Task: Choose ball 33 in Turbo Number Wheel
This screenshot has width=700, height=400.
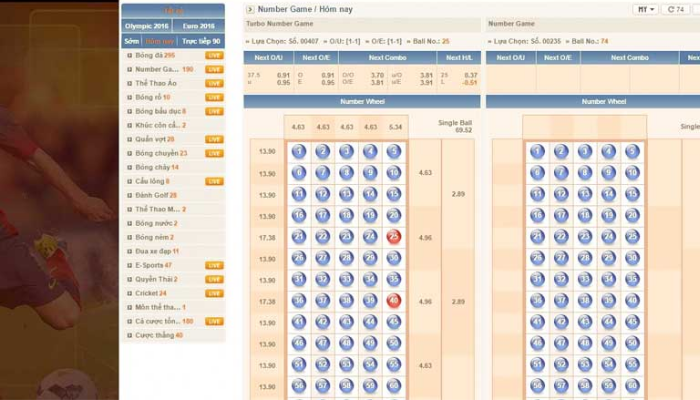Action: 346,280
